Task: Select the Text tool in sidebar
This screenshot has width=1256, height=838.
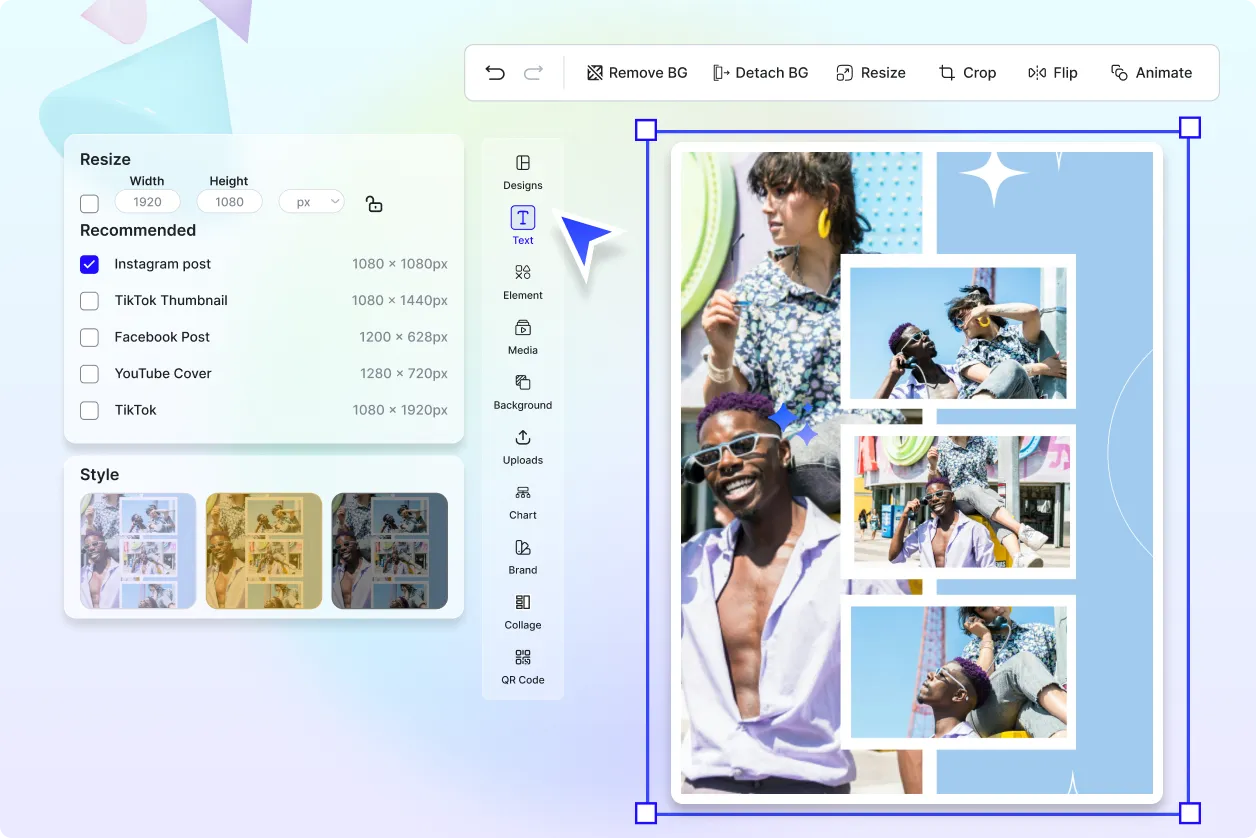Action: tap(522, 226)
